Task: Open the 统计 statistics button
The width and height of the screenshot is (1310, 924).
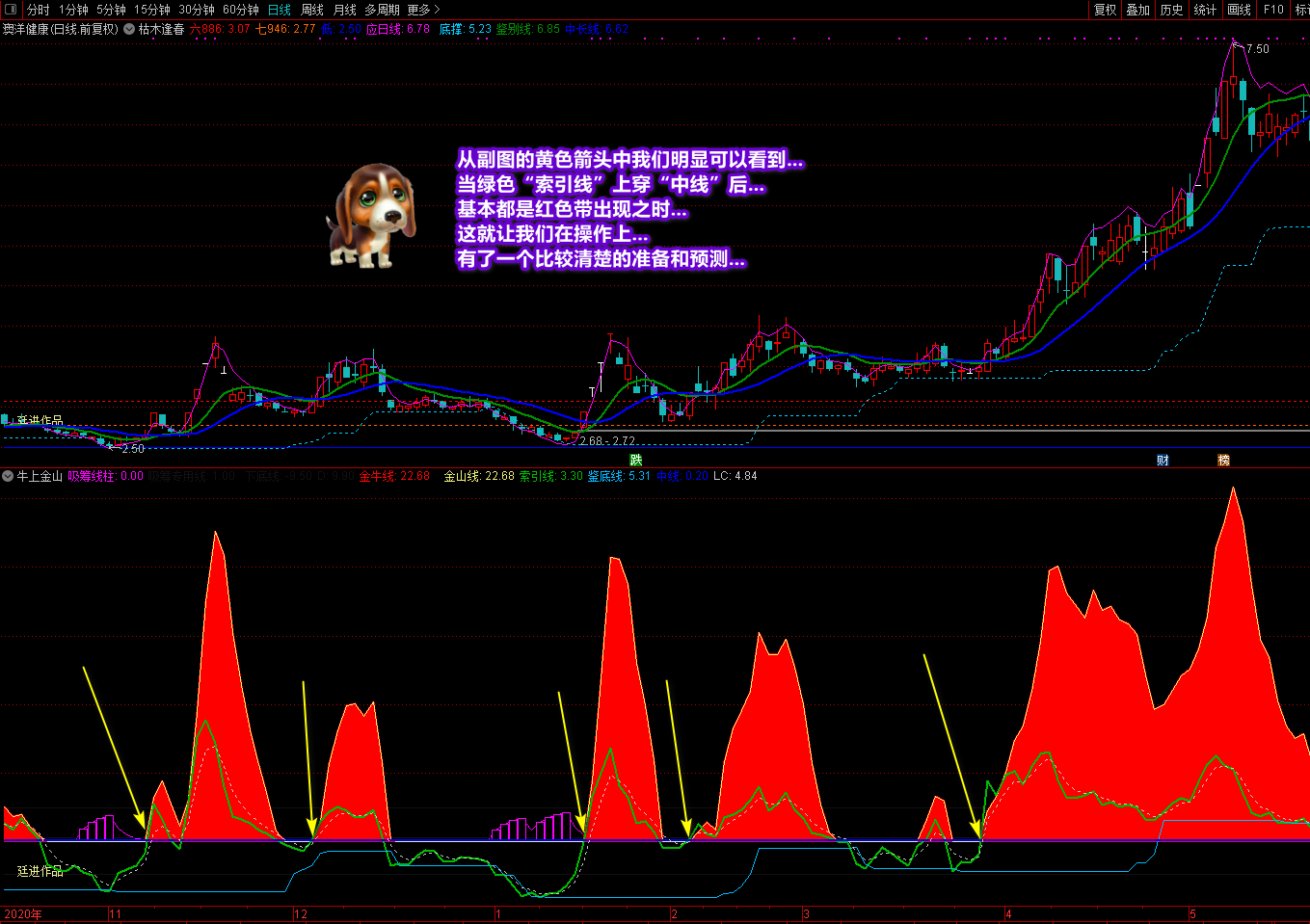Action: tap(1205, 10)
